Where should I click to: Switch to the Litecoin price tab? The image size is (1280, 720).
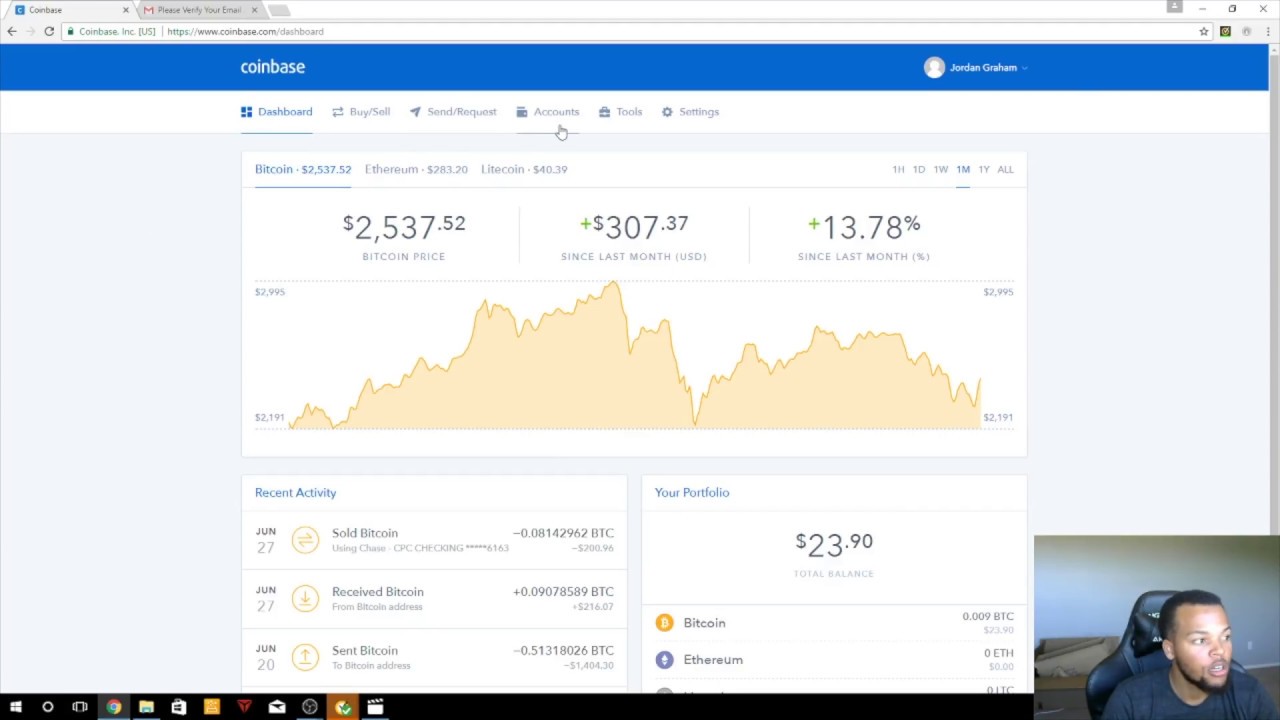click(524, 169)
